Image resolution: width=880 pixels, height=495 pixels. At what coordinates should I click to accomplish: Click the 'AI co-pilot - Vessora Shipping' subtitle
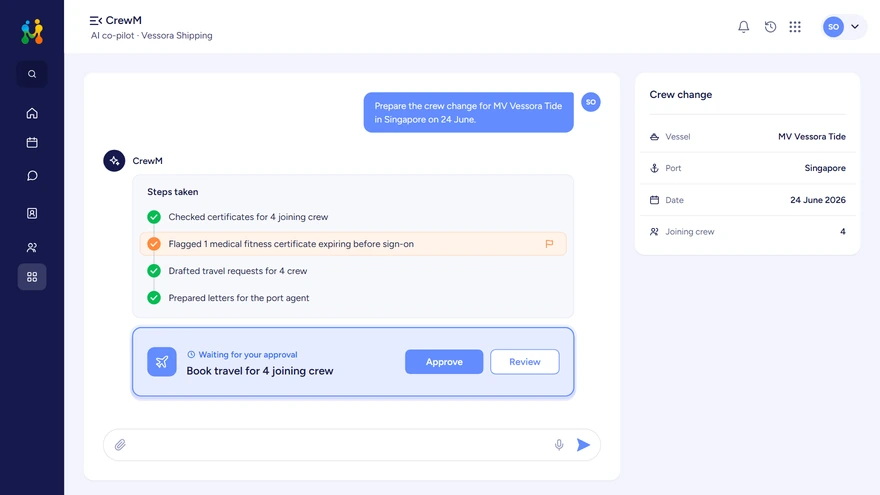coord(152,35)
